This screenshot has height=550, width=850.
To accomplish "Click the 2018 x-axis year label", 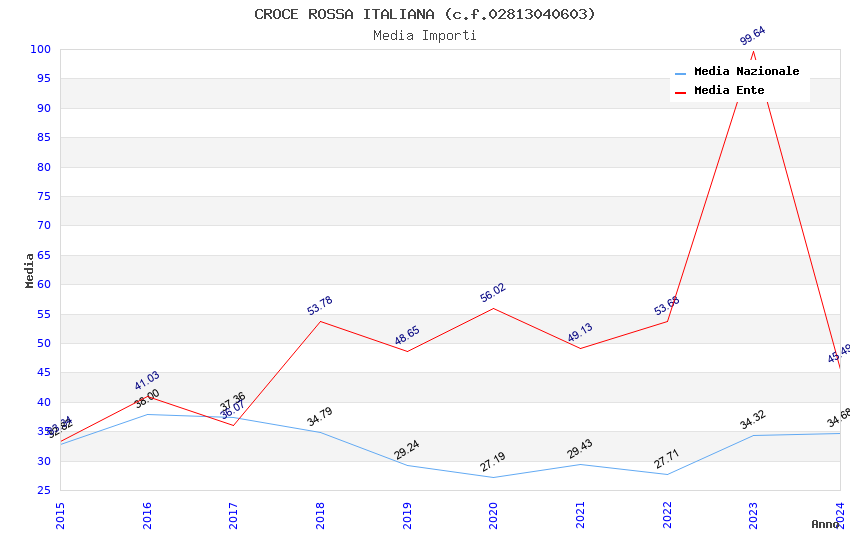I will (x=320, y=516).
